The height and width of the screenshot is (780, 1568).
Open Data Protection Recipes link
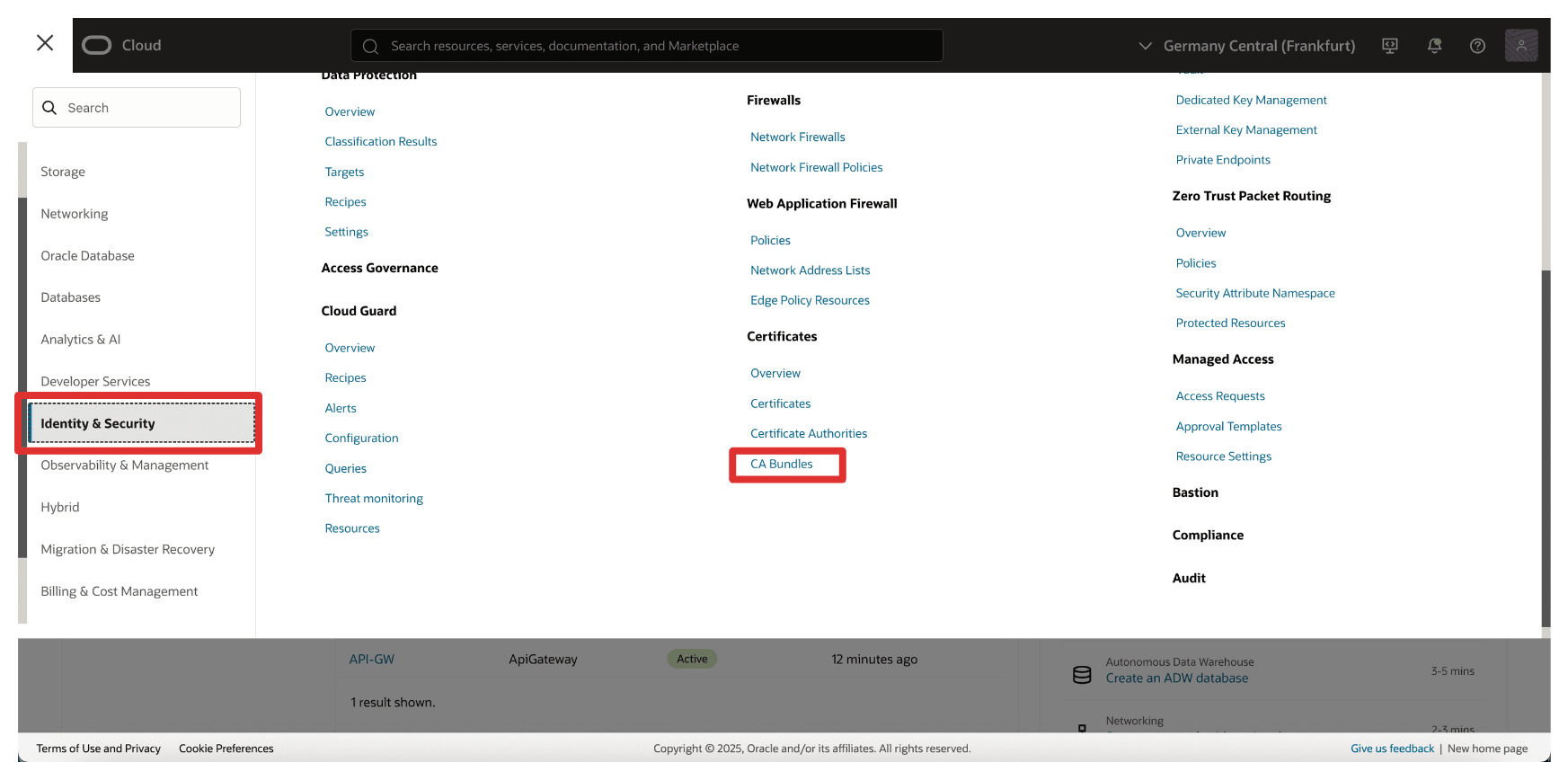click(346, 202)
